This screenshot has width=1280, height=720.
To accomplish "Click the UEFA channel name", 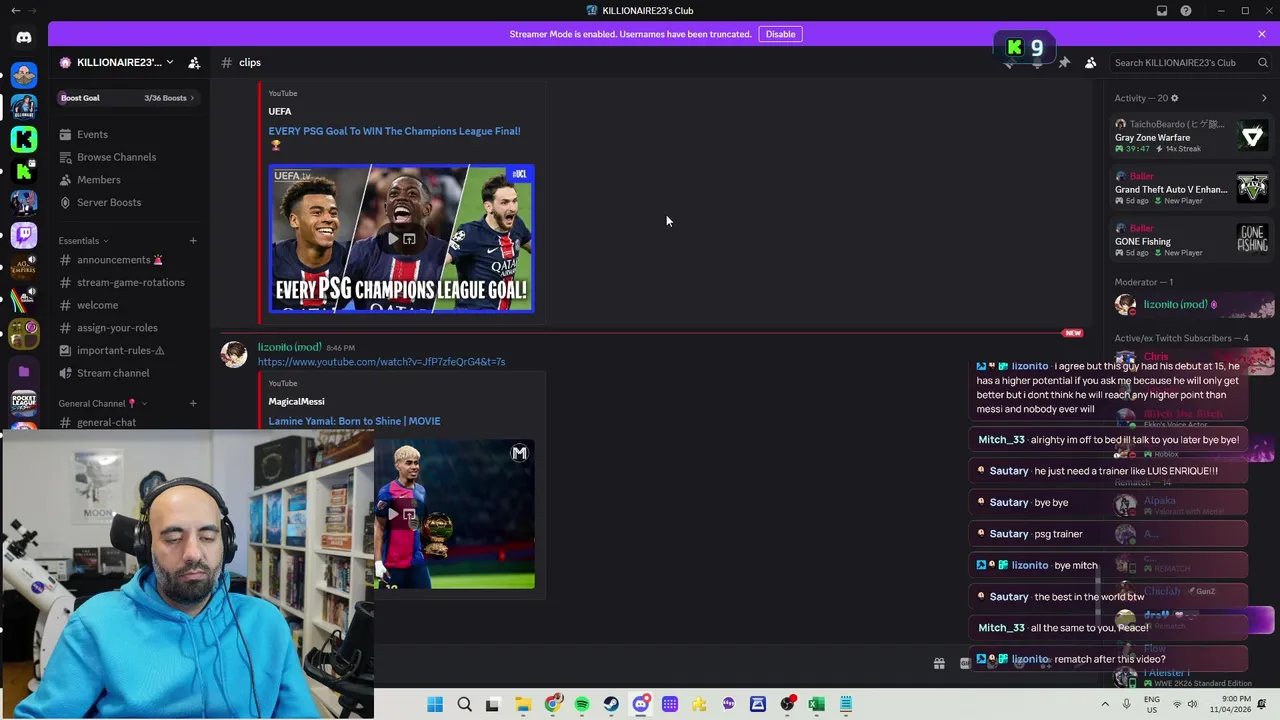I will (x=280, y=111).
